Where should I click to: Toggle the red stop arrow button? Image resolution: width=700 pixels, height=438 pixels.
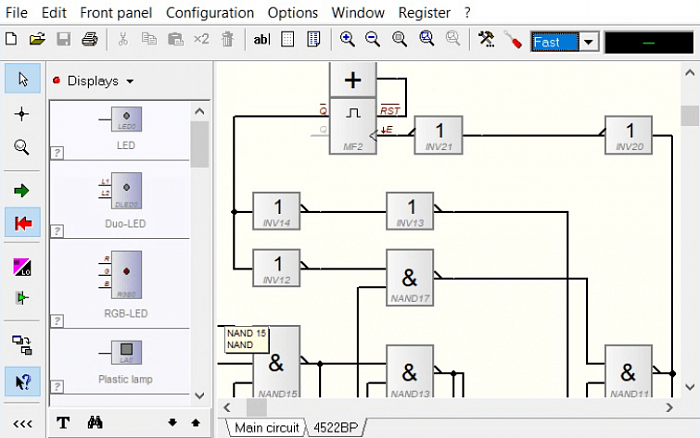point(22,222)
